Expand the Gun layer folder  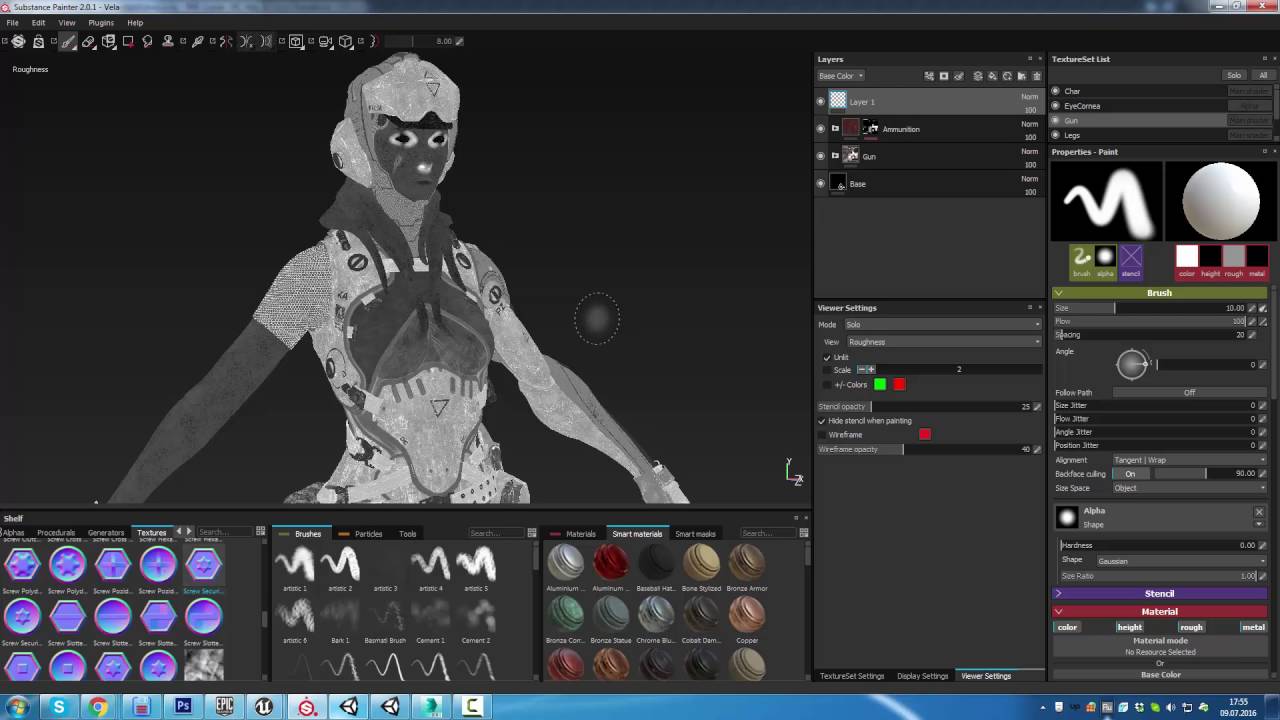point(835,156)
